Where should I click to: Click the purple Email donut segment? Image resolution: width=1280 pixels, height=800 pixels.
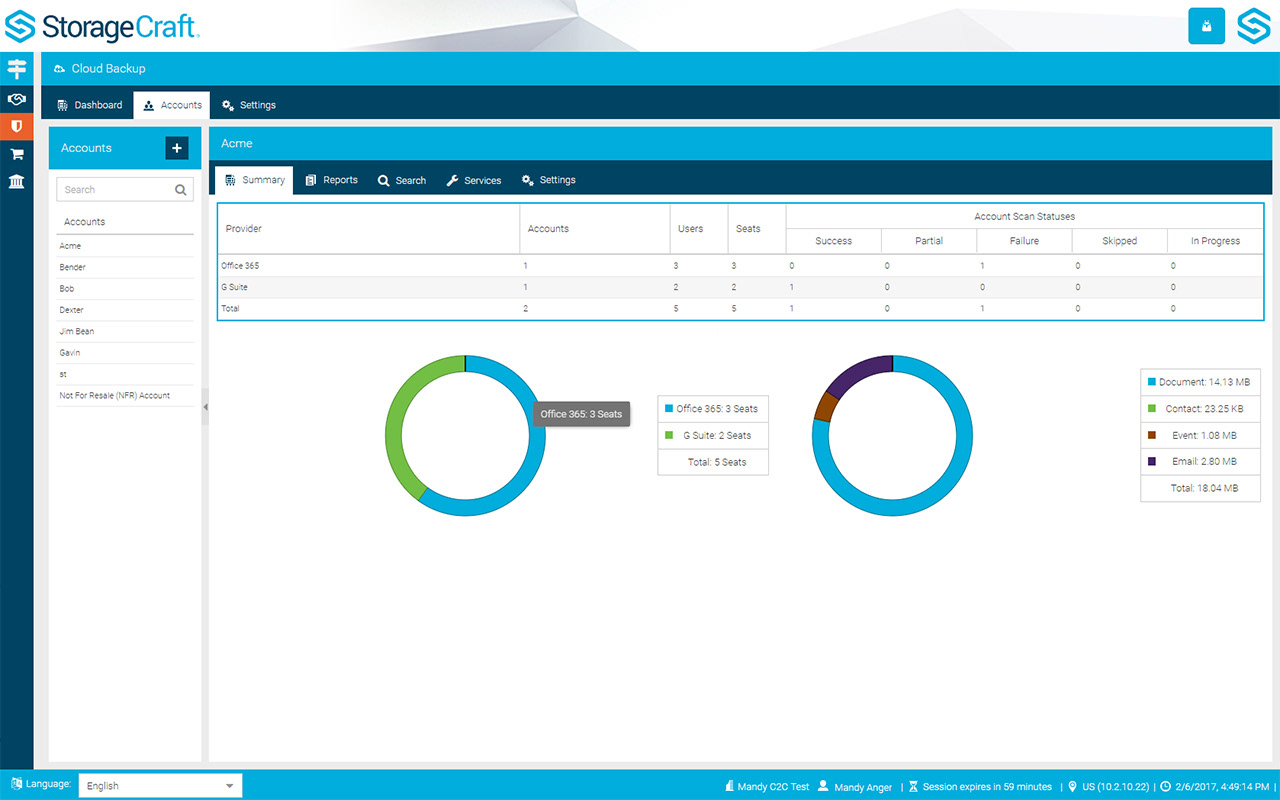coord(859,373)
